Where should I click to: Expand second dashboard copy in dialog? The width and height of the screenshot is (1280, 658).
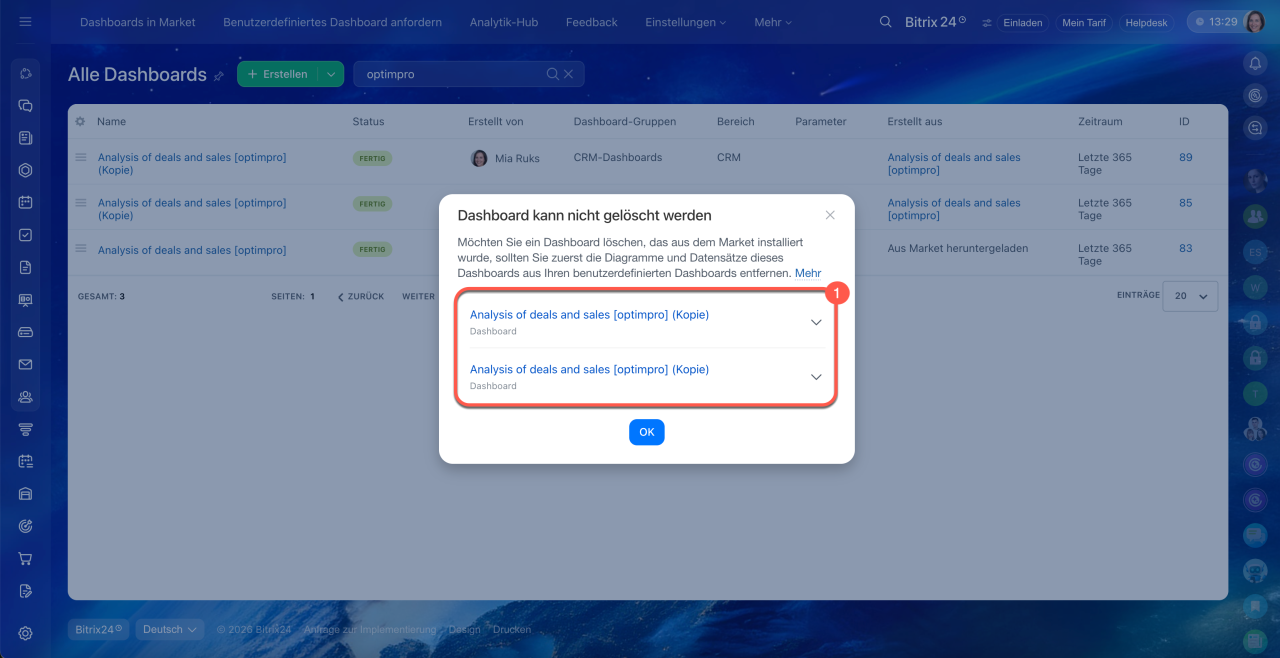point(816,377)
